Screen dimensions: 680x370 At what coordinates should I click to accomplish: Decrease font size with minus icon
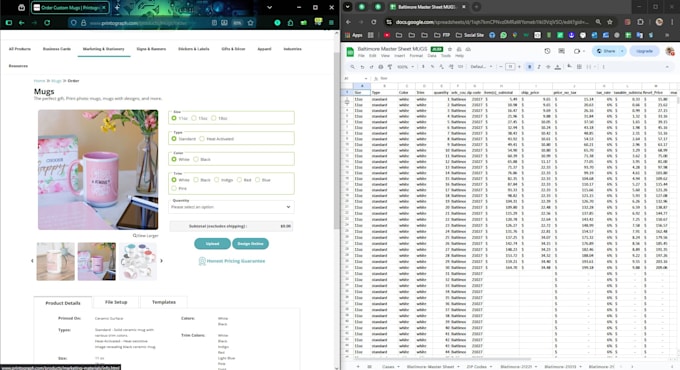(x=501, y=67)
